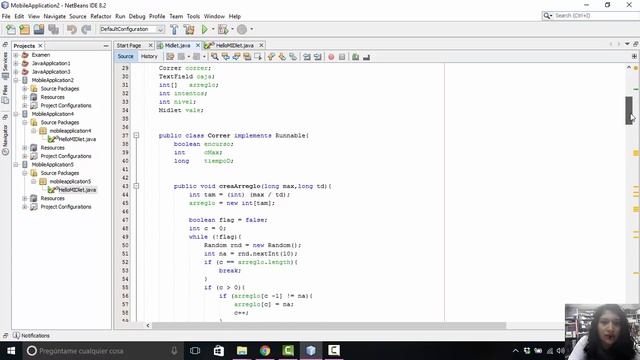This screenshot has width=640, height=360.
Task: Click the Previous Bookmark icon
Action: [271, 57]
